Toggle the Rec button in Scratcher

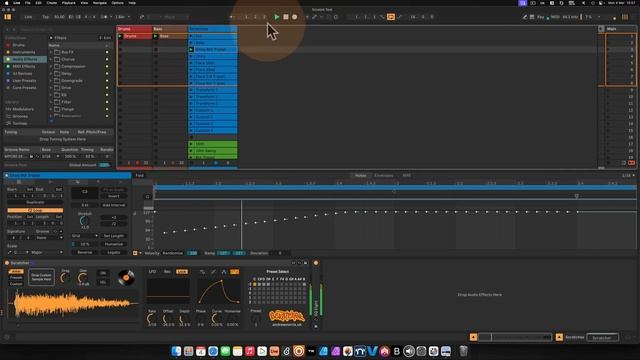tap(167, 272)
